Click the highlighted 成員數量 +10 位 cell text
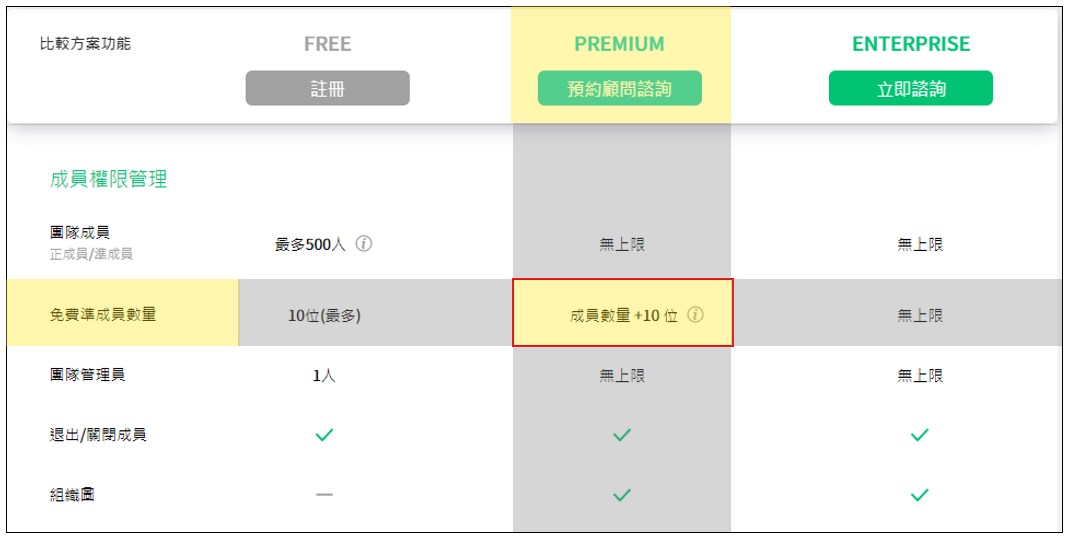1070x539 pixels. [x=623, y=315]
